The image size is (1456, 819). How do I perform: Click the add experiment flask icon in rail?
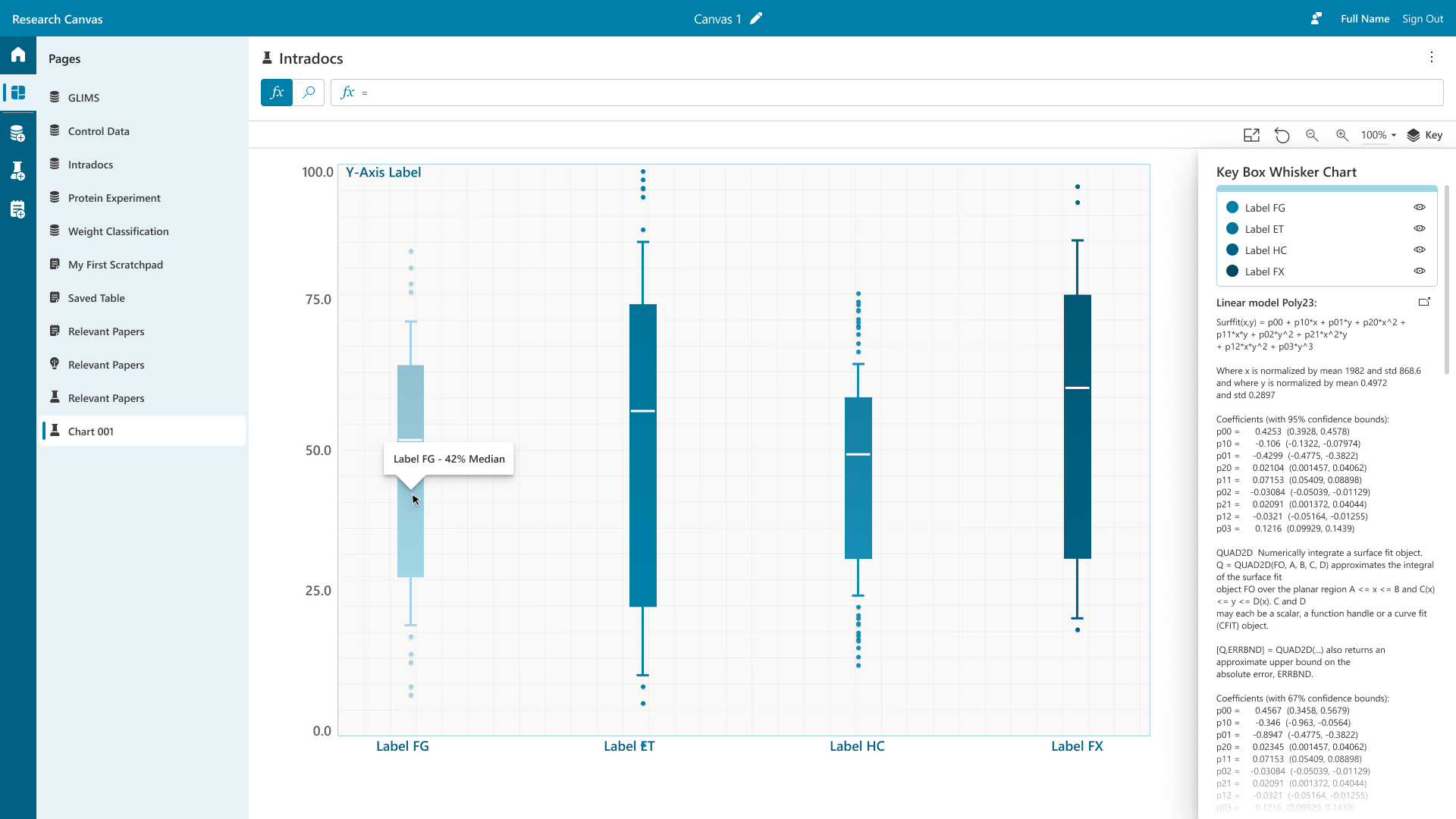tap(18, 171)
